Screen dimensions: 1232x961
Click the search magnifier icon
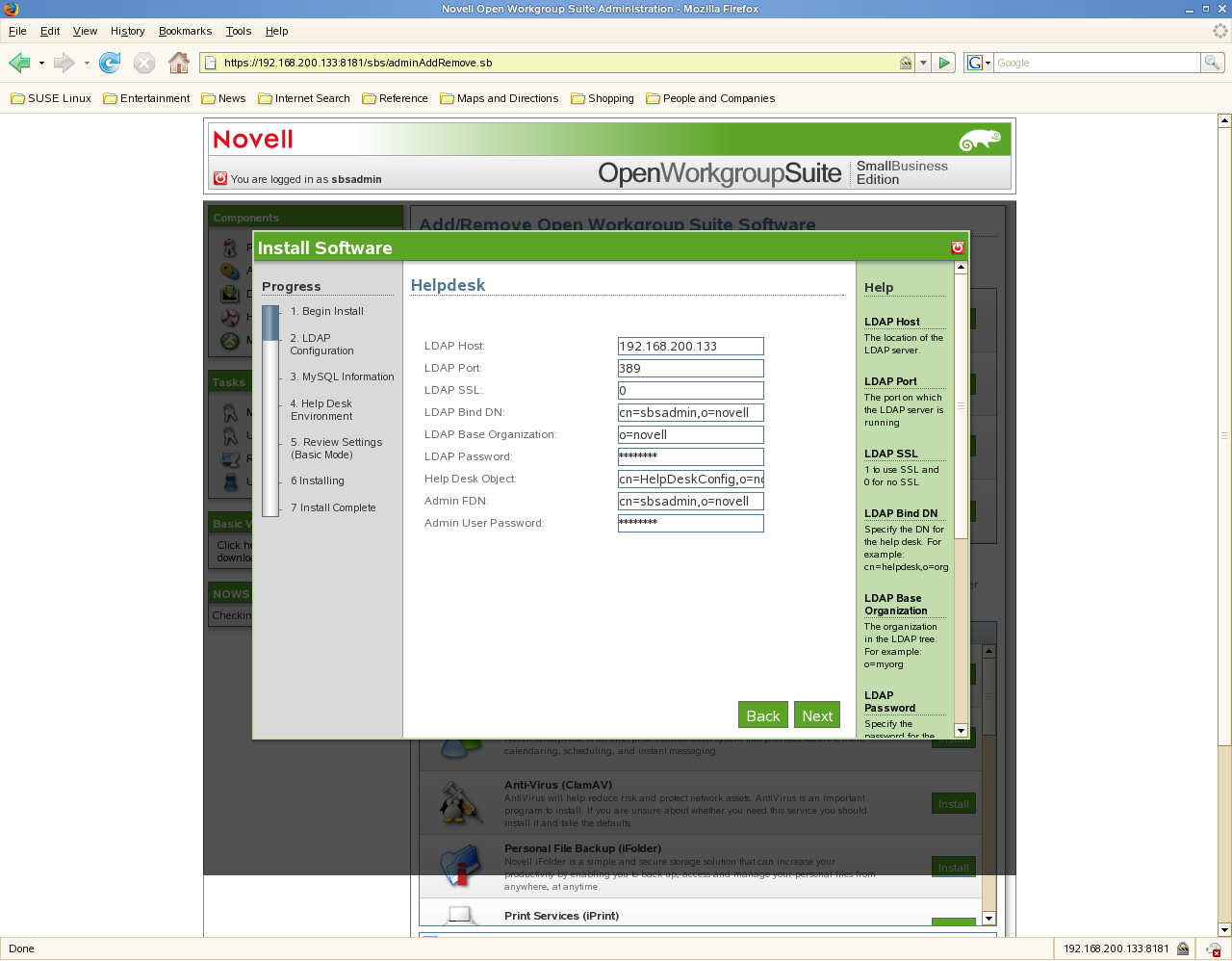click(1213, 63)
